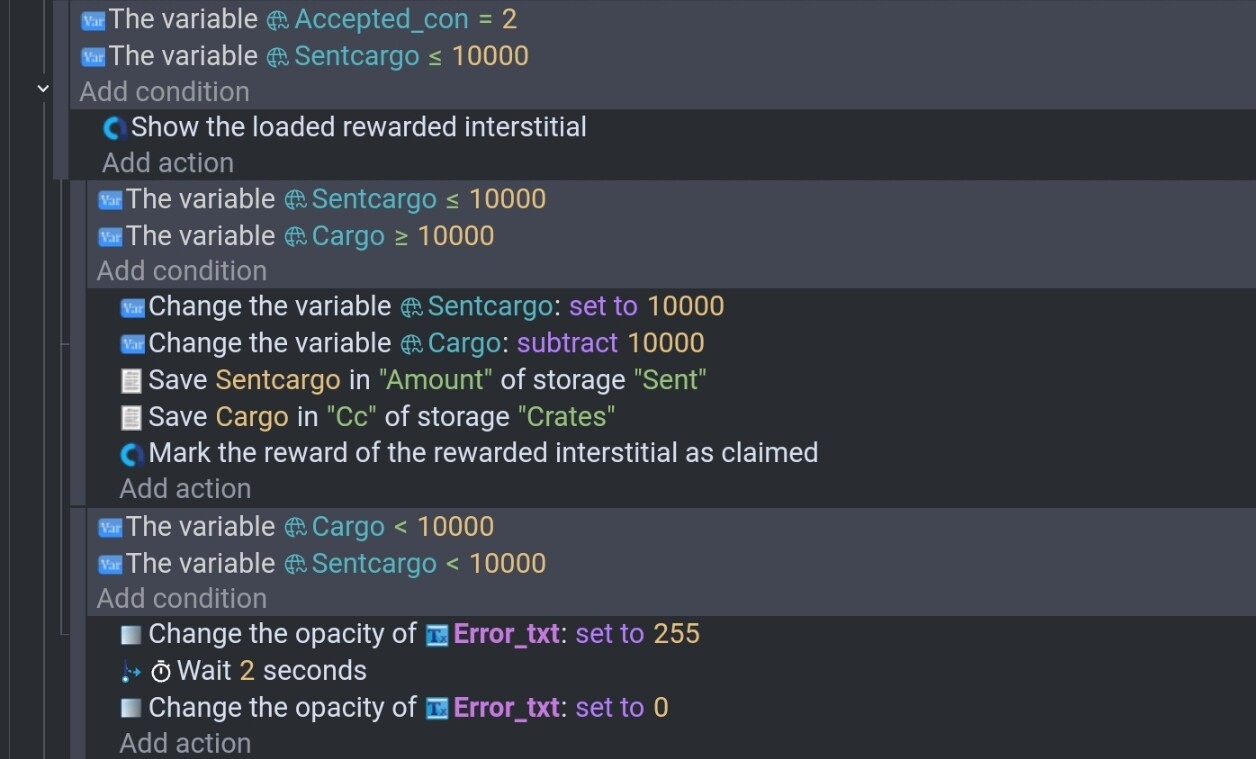Image resolution: width=1256 pixels, height=759 pixels.
Task: Click Add action below Mark the reward as claimed
Action: pyautogui.click(x=185, y=489)
